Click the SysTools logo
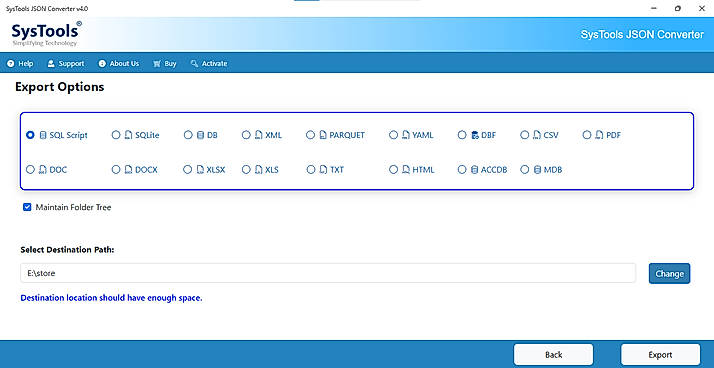714x368 pixels. pos(46,33)
